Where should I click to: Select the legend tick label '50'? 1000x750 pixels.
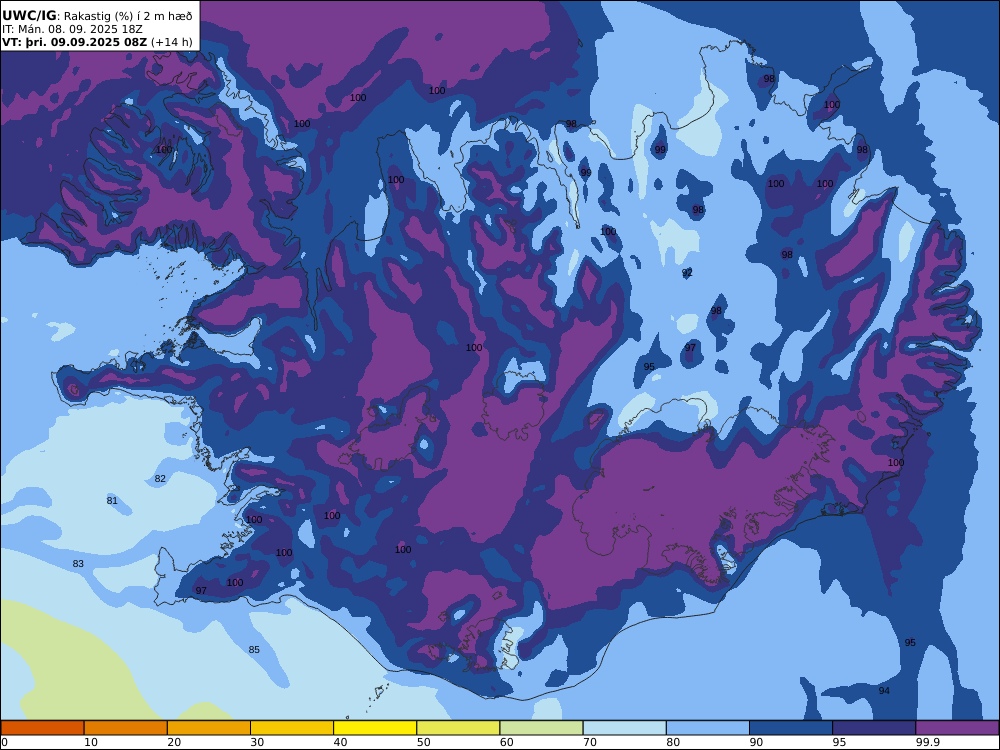tap(423, 742)
